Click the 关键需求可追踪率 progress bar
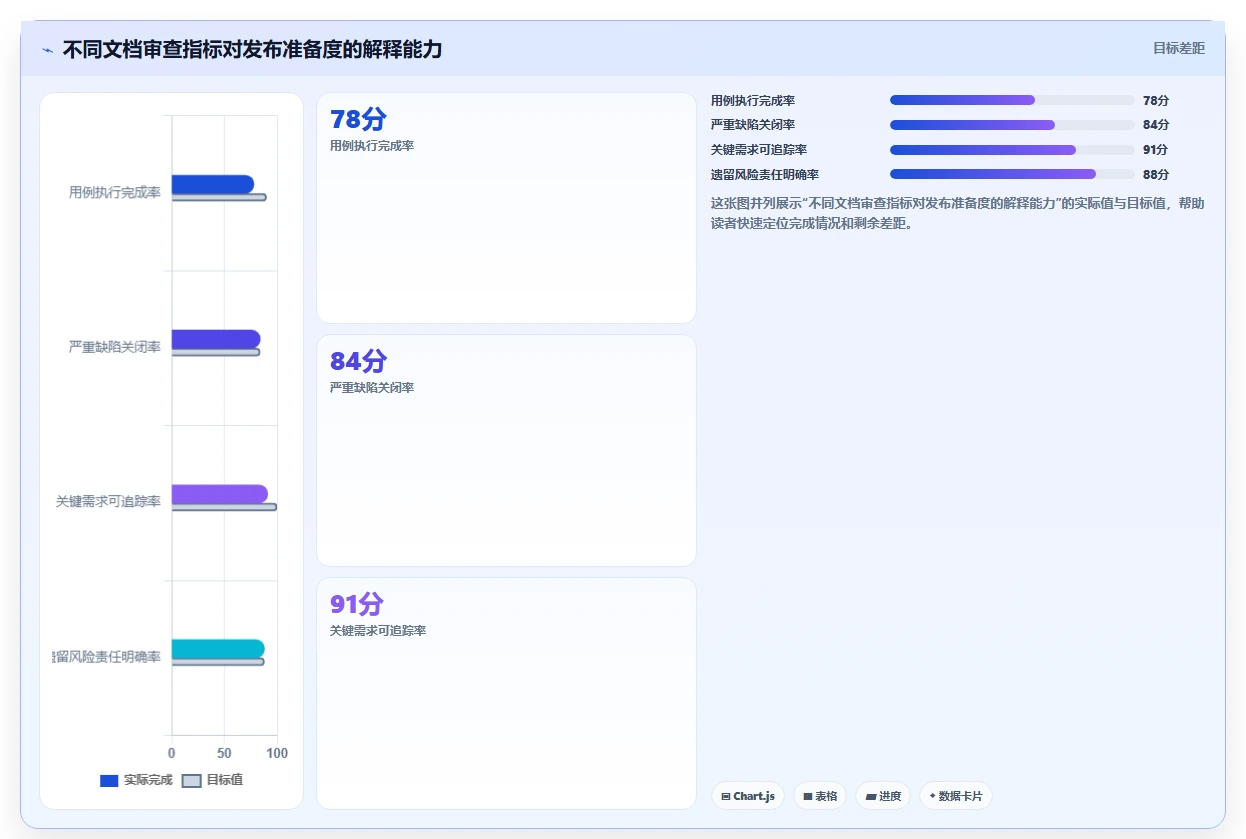 [x=1012, y=150]
